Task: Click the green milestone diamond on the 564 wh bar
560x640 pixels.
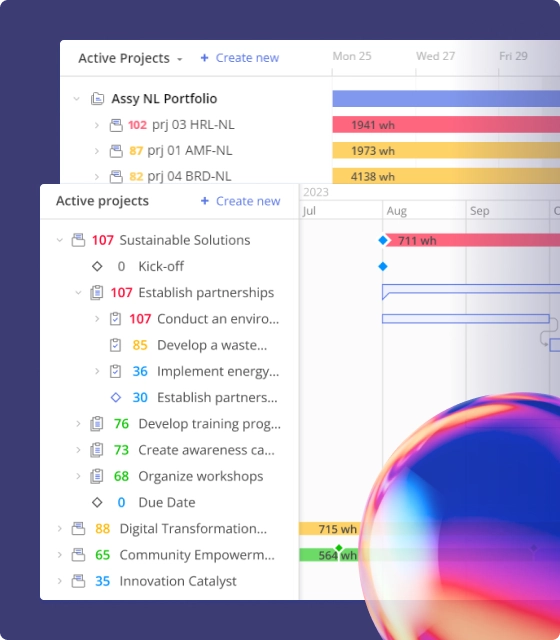Action: coord(339,548)
